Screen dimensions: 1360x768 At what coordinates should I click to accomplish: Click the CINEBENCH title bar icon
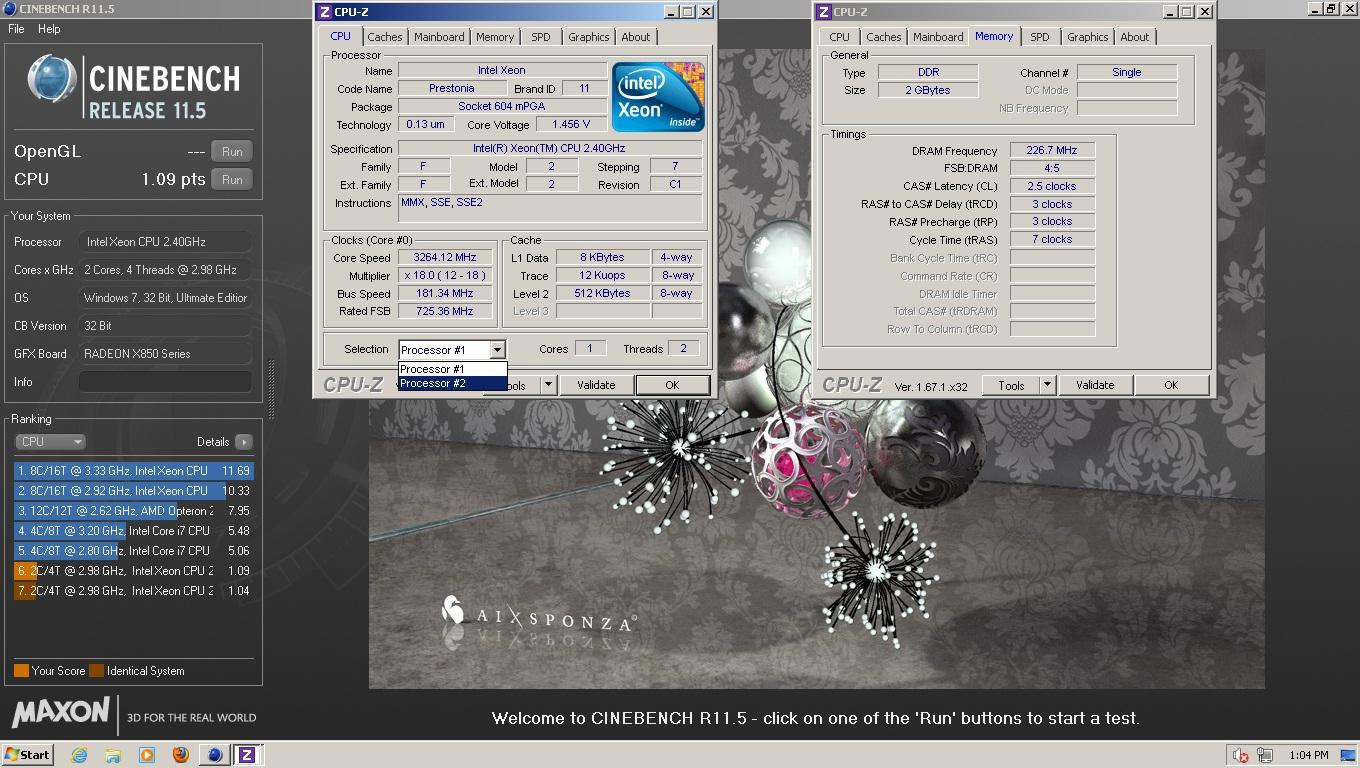tap(9, 9)
